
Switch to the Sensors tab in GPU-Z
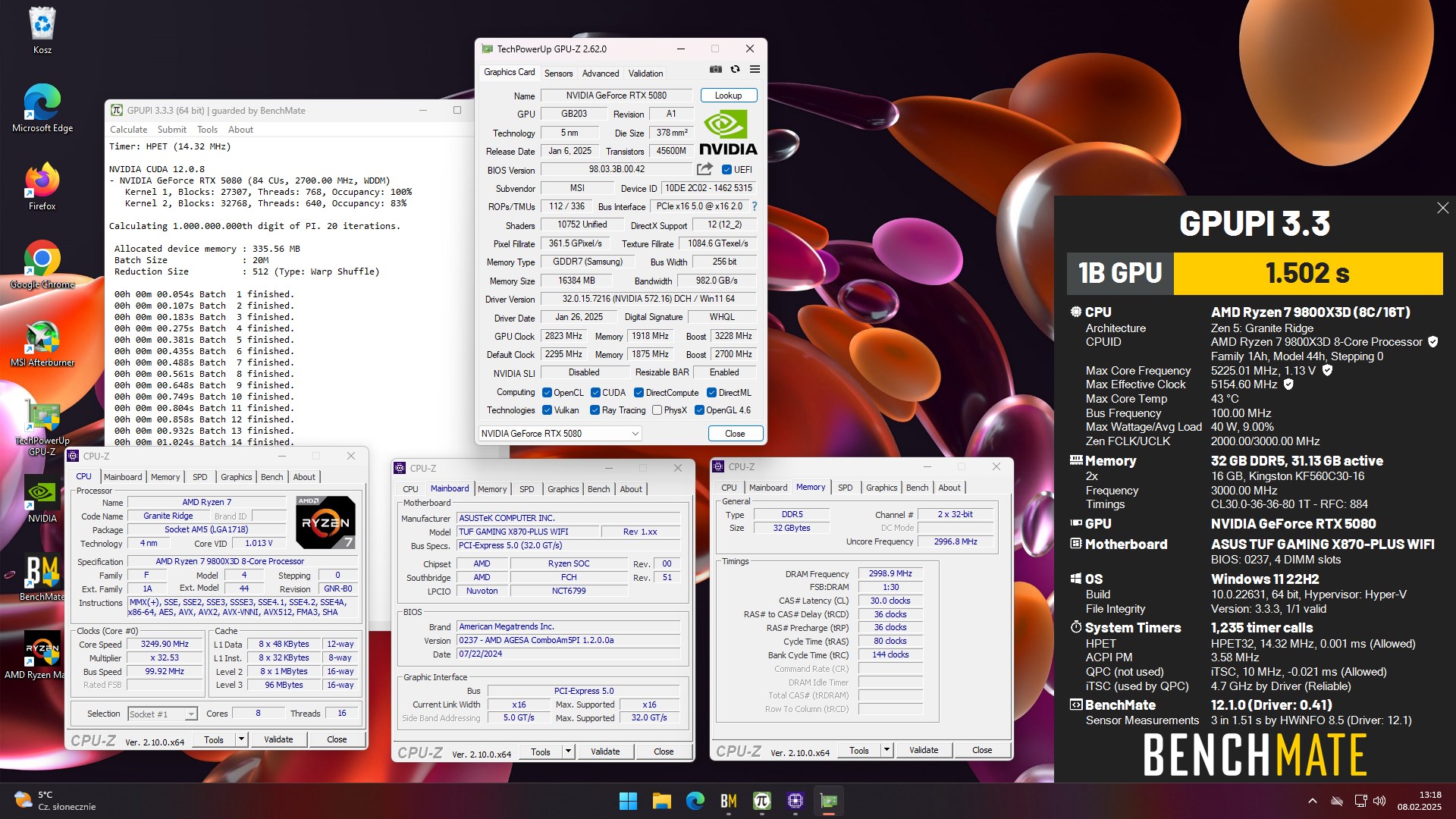tap(558, 74)
